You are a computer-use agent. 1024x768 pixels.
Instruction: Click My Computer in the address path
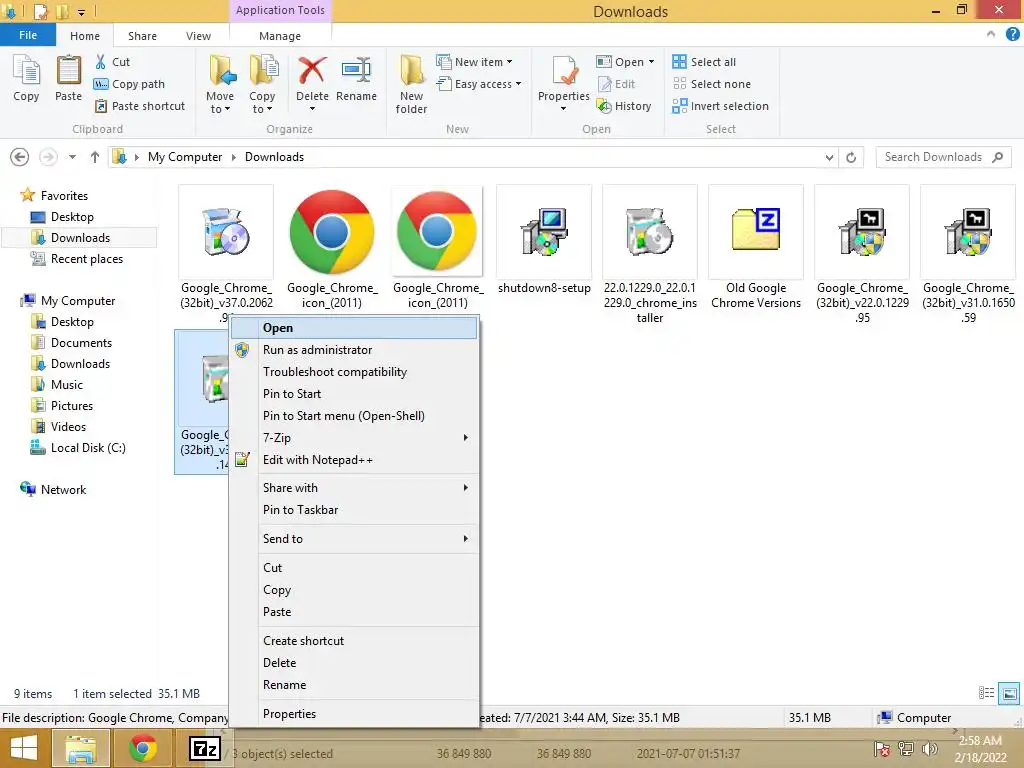coord(185,157)
